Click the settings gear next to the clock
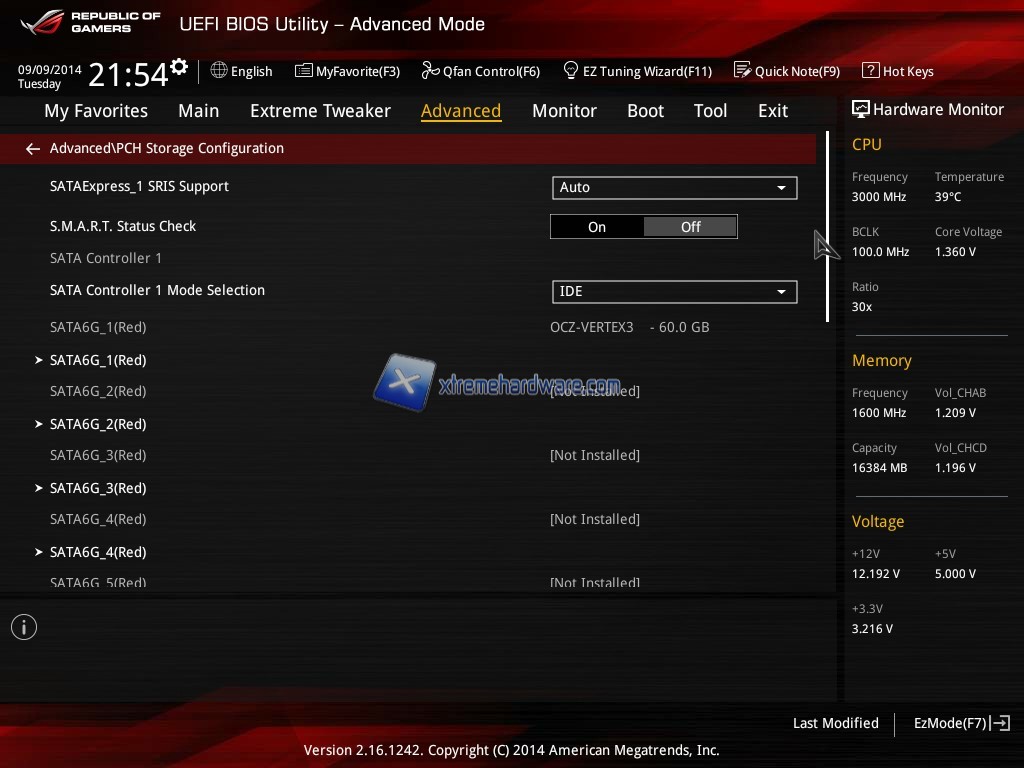The image size is (1024, 768). (x=179, y=67)
